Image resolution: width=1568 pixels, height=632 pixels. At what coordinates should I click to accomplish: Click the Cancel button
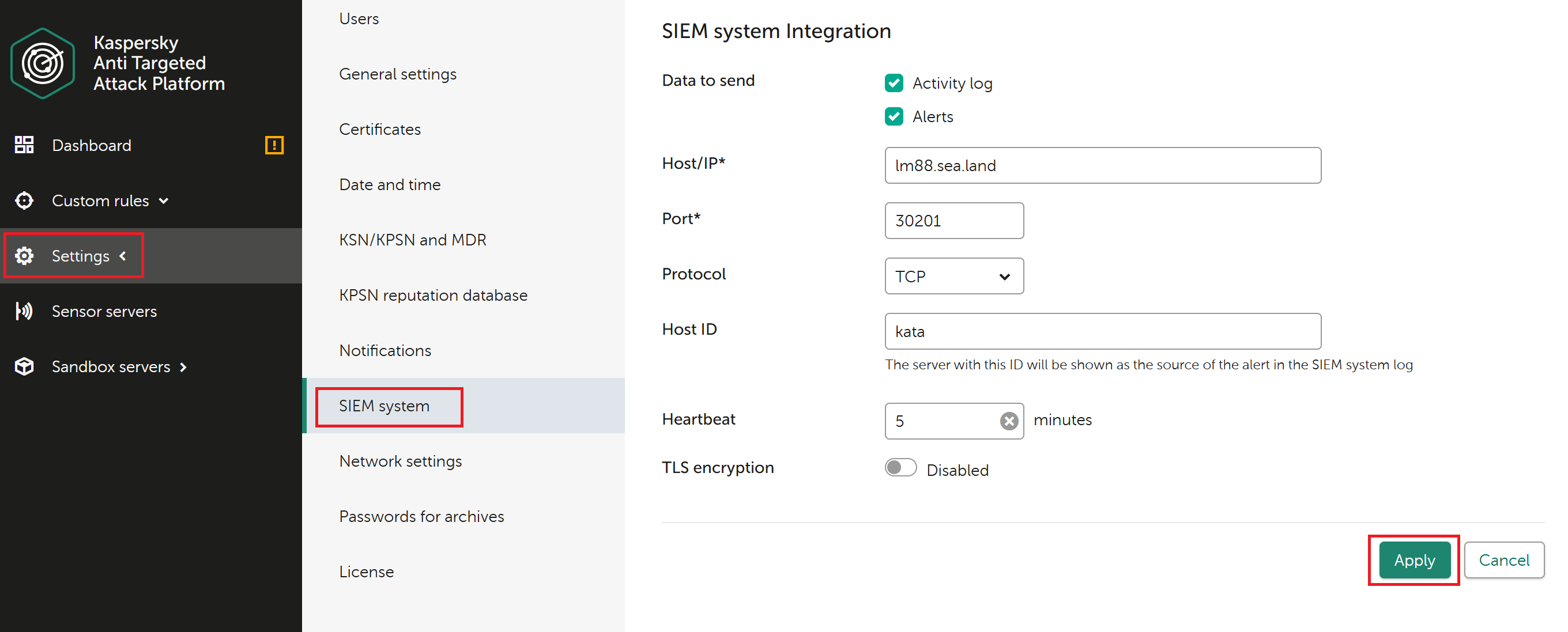point(1503,559)
